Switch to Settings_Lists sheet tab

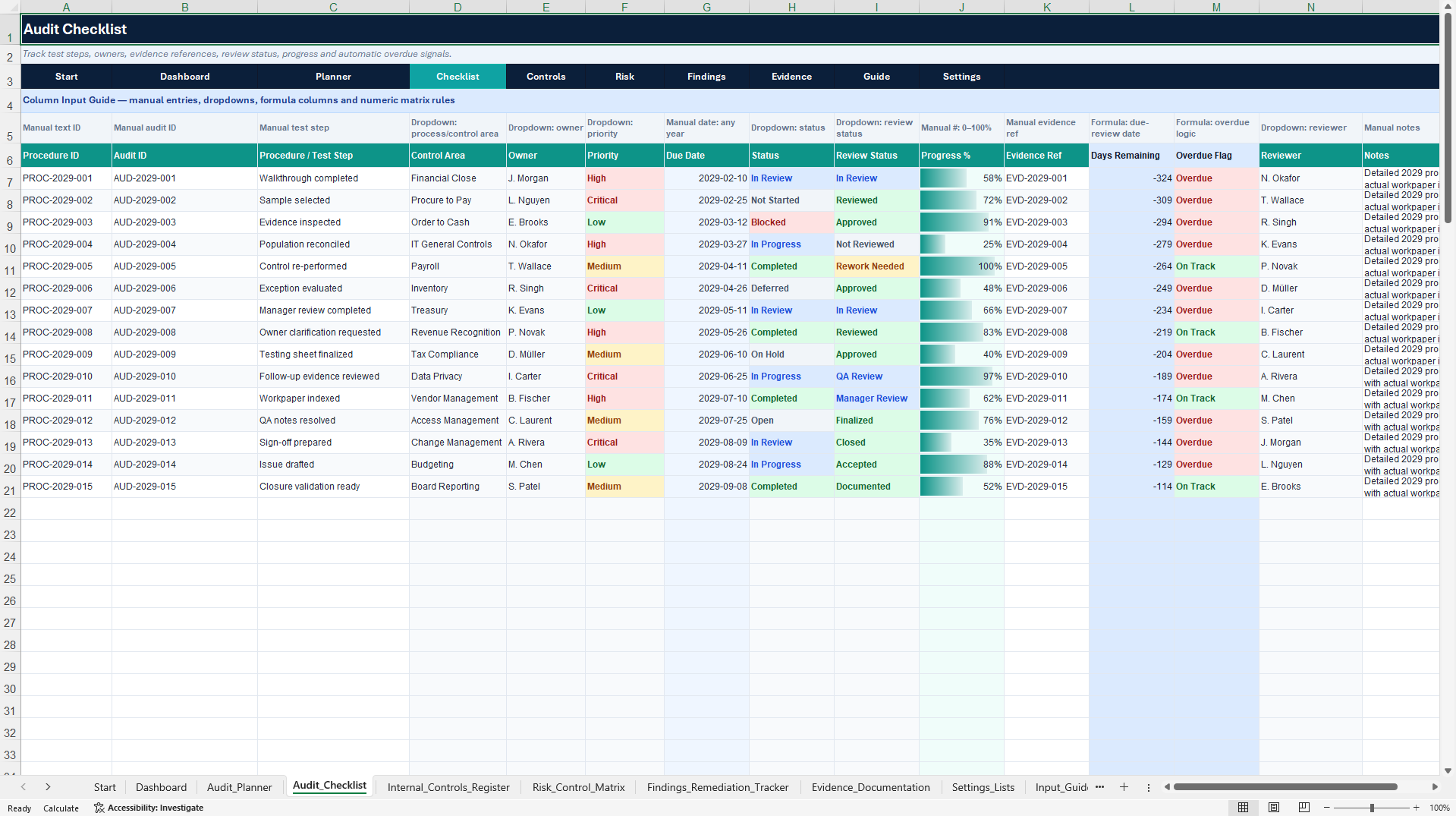pyautogui.click(x=983, y=787)
